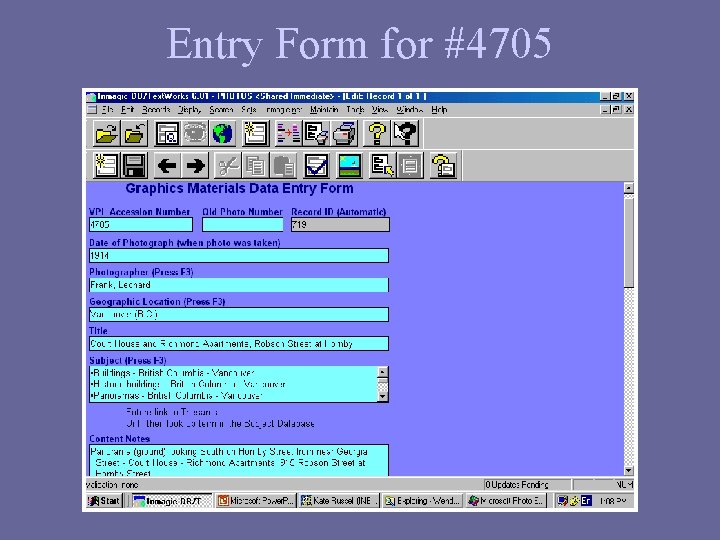Open the Tools menu
Screen dimensions: 720x540
[x=355, y=110]
